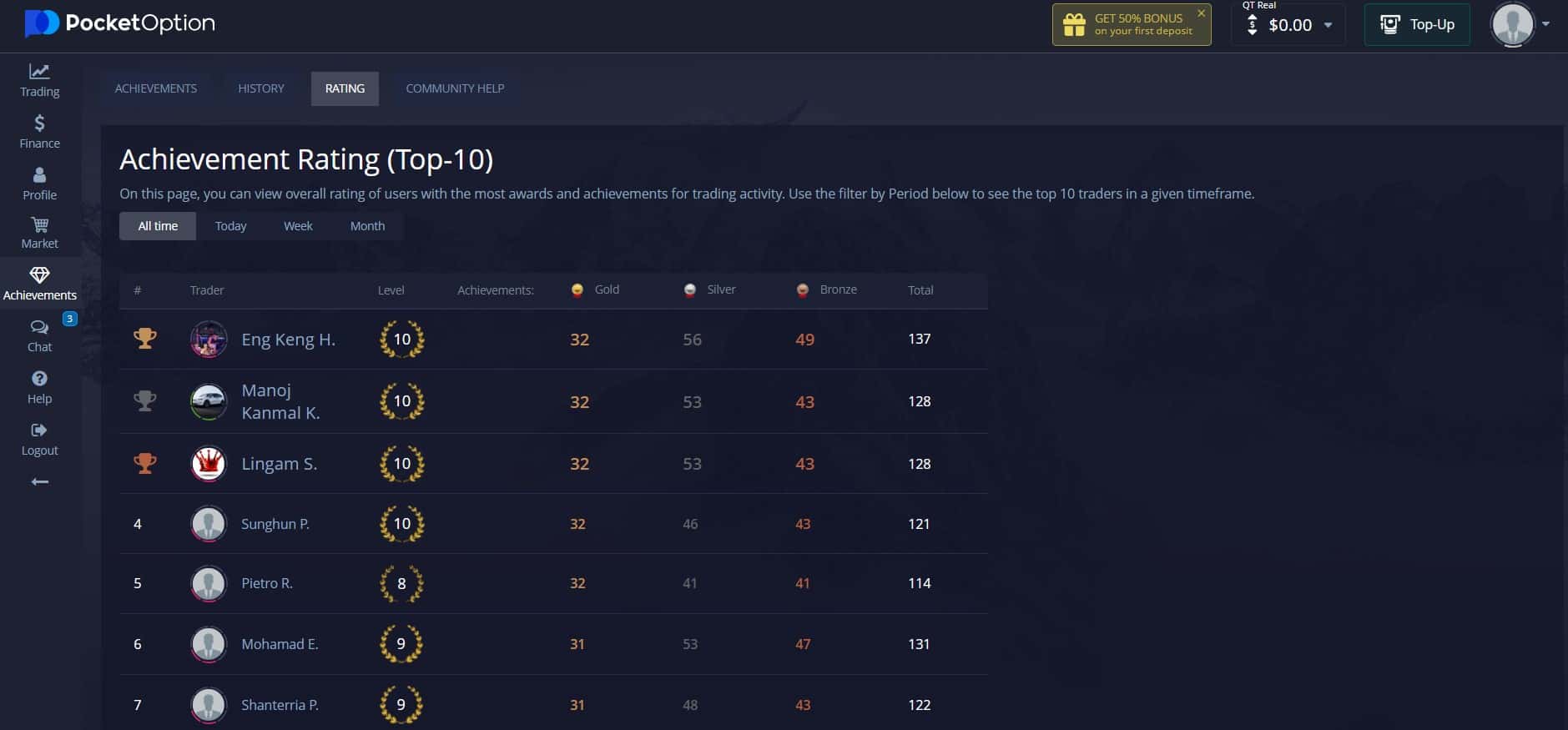1568x730 pixels.
Task: Click Shanterria P.'s default avatar
Action: coord(209,705)
